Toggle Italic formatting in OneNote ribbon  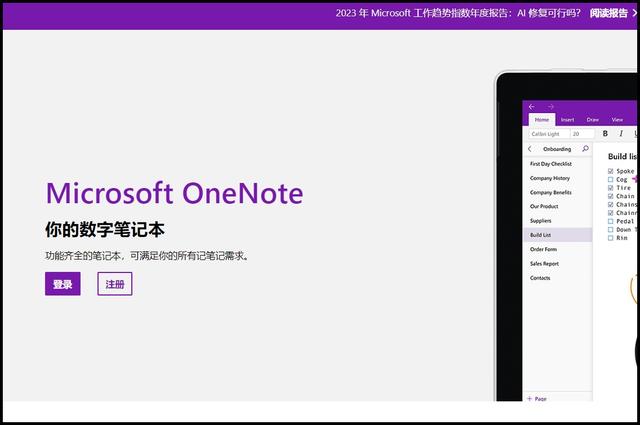621,134
